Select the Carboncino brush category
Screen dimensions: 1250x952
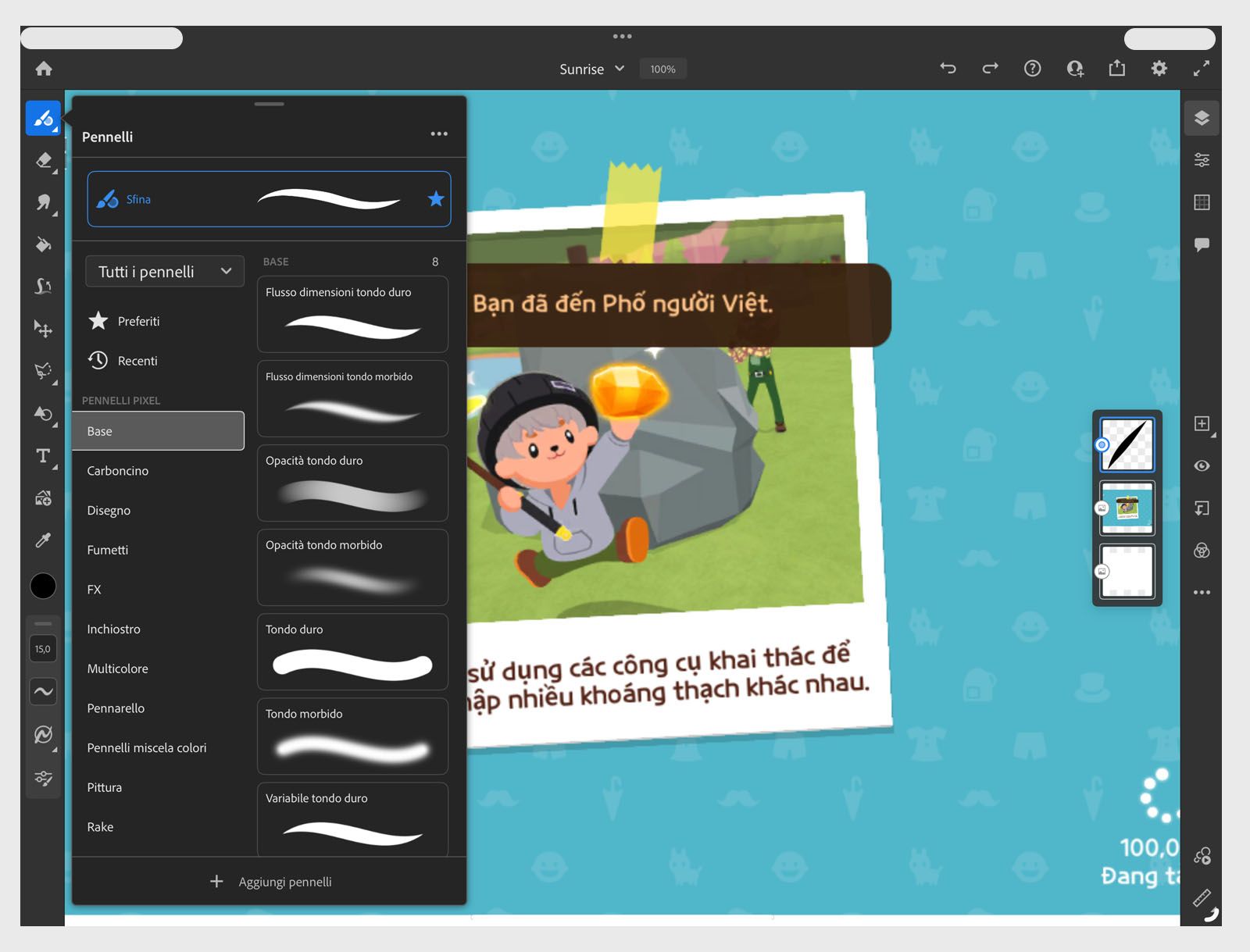coord(158,471)
